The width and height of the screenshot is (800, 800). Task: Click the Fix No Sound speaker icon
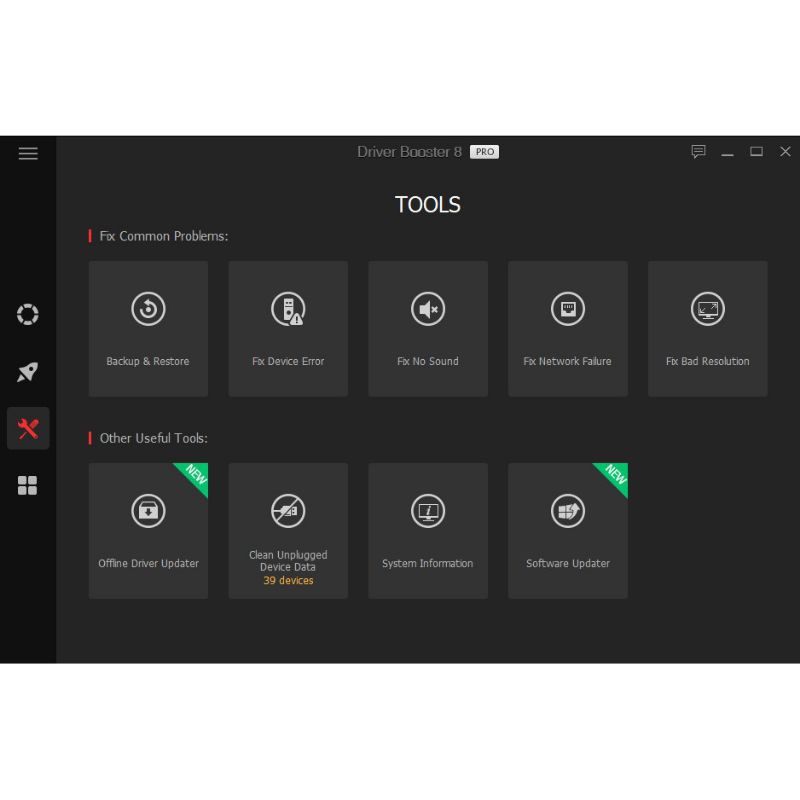click(428, 309)
